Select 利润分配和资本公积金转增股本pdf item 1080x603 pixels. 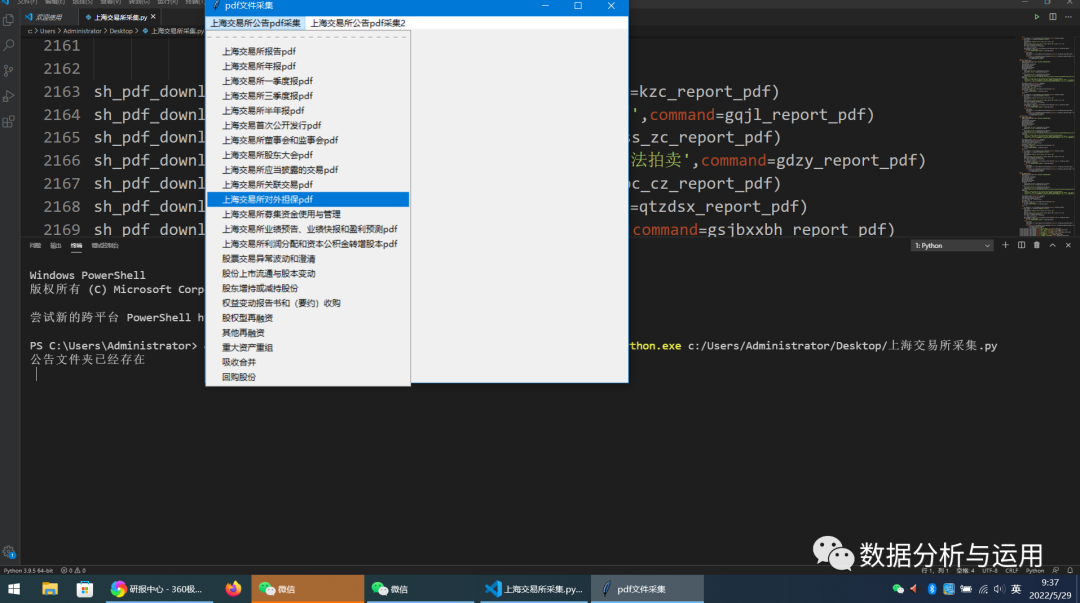pyautogui.click(x=308, y=244)
